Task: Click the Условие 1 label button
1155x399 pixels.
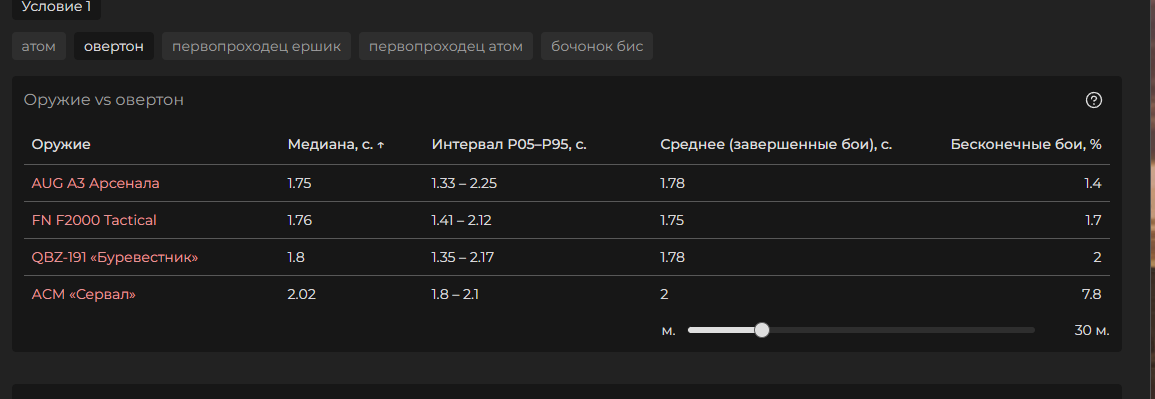Action: (56, 8)
